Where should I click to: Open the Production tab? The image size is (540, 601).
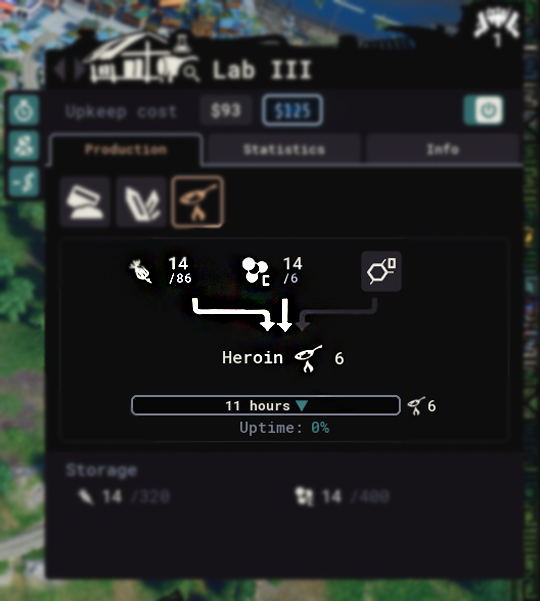coord(126,149)
